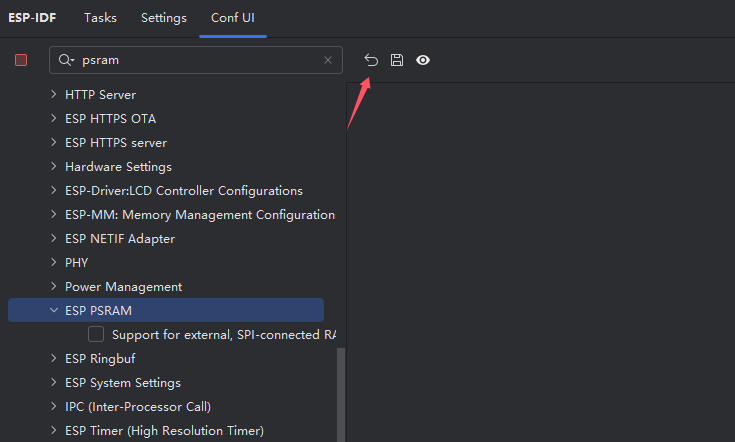735x442 pixels.
Task: Collapse the ESP PSRAM node
Action: [53, 310]
